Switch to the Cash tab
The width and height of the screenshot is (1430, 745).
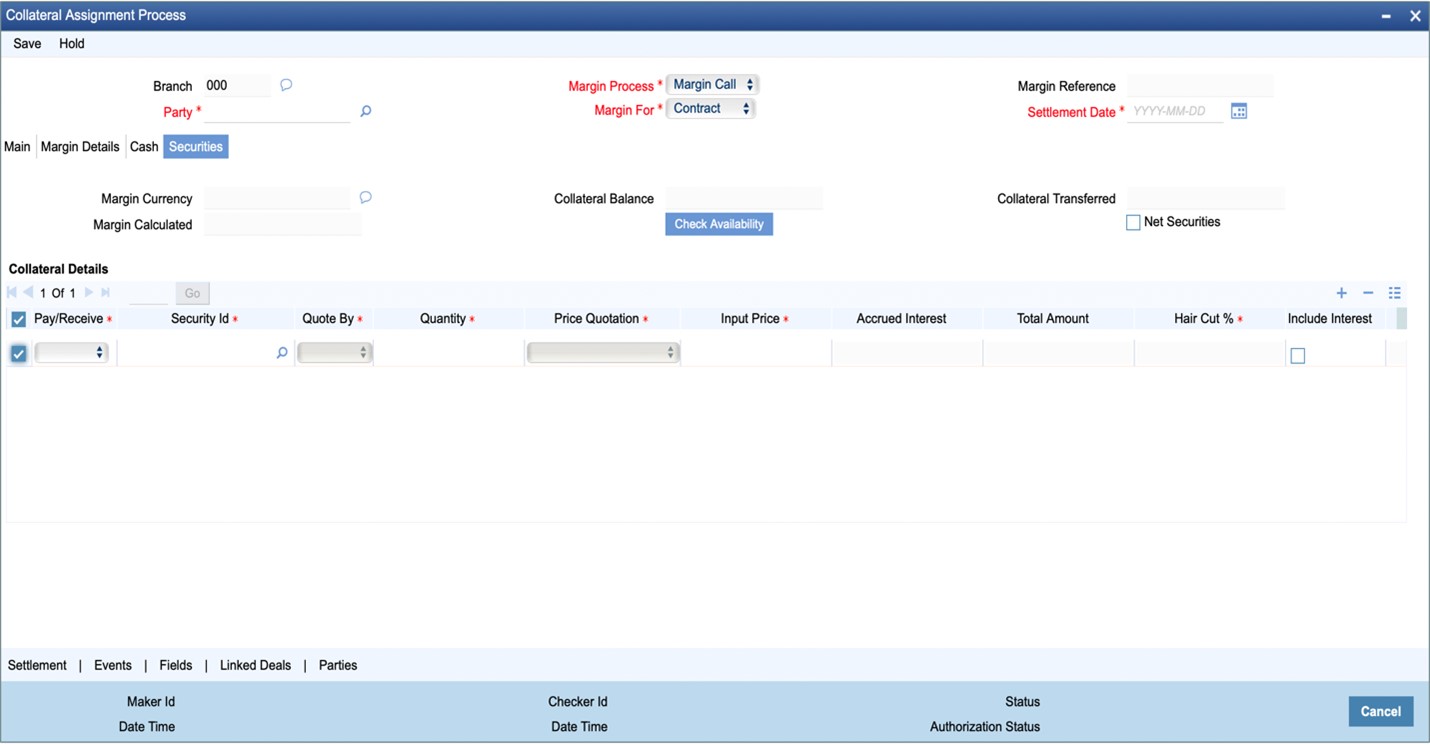[x=144, y=147]
